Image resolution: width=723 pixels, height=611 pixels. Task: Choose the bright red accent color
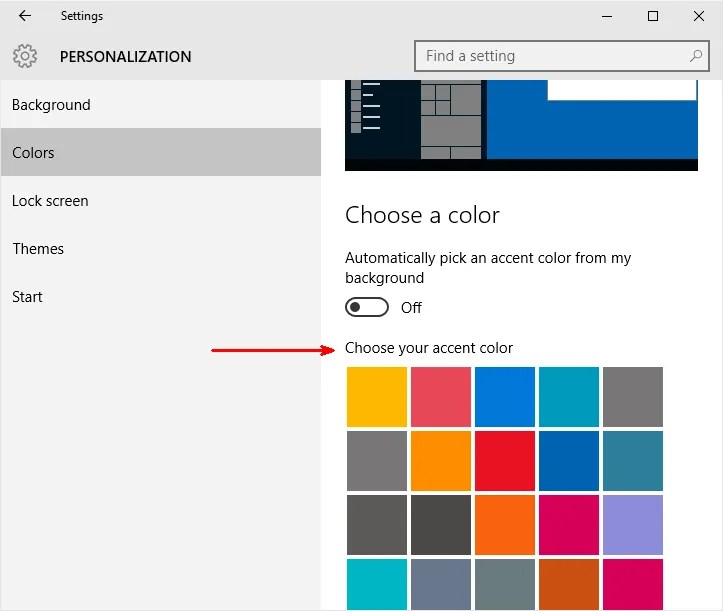tap(505, 461)
